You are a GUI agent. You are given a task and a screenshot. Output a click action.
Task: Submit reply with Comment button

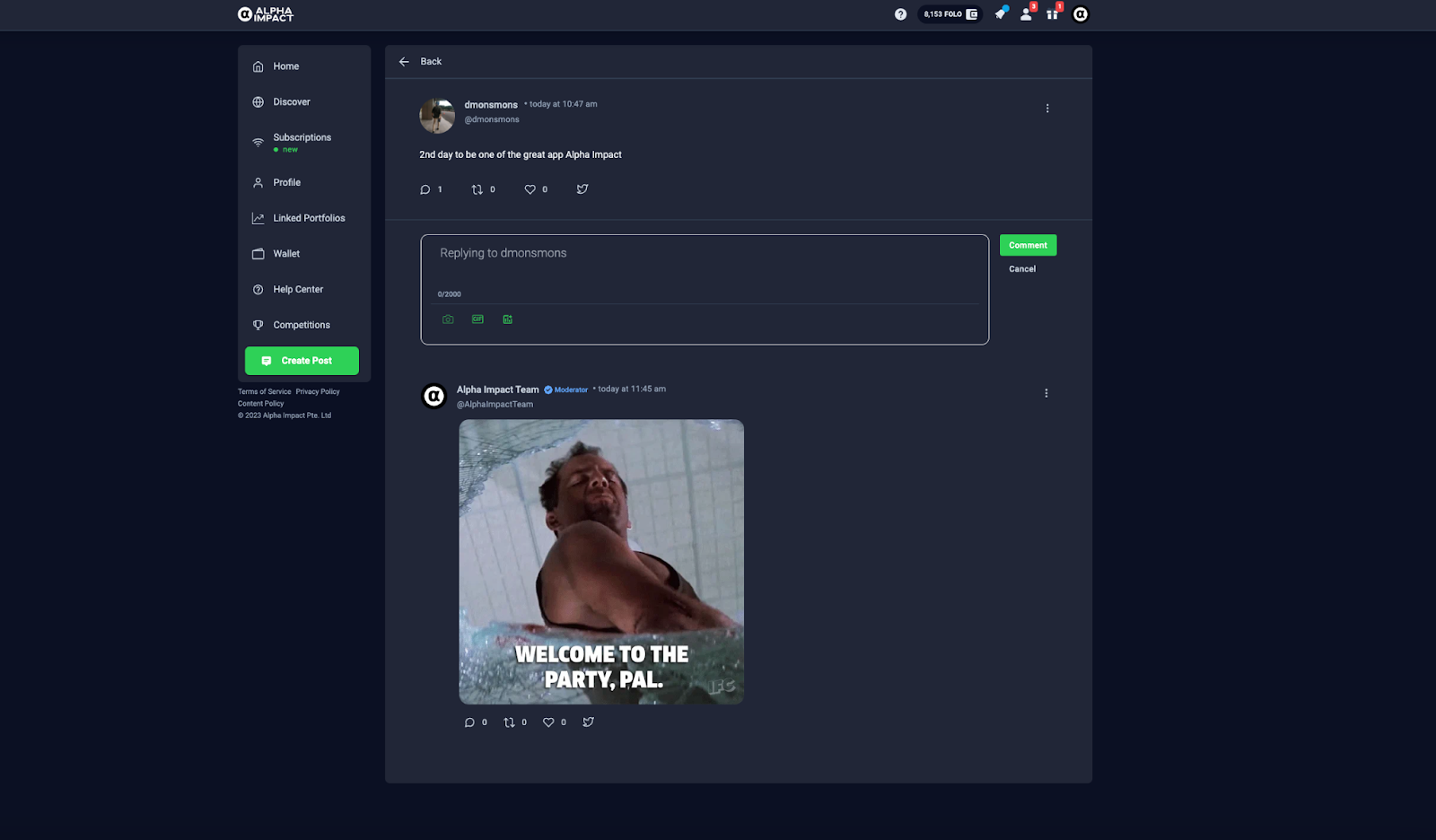(x=1028, y=245)
